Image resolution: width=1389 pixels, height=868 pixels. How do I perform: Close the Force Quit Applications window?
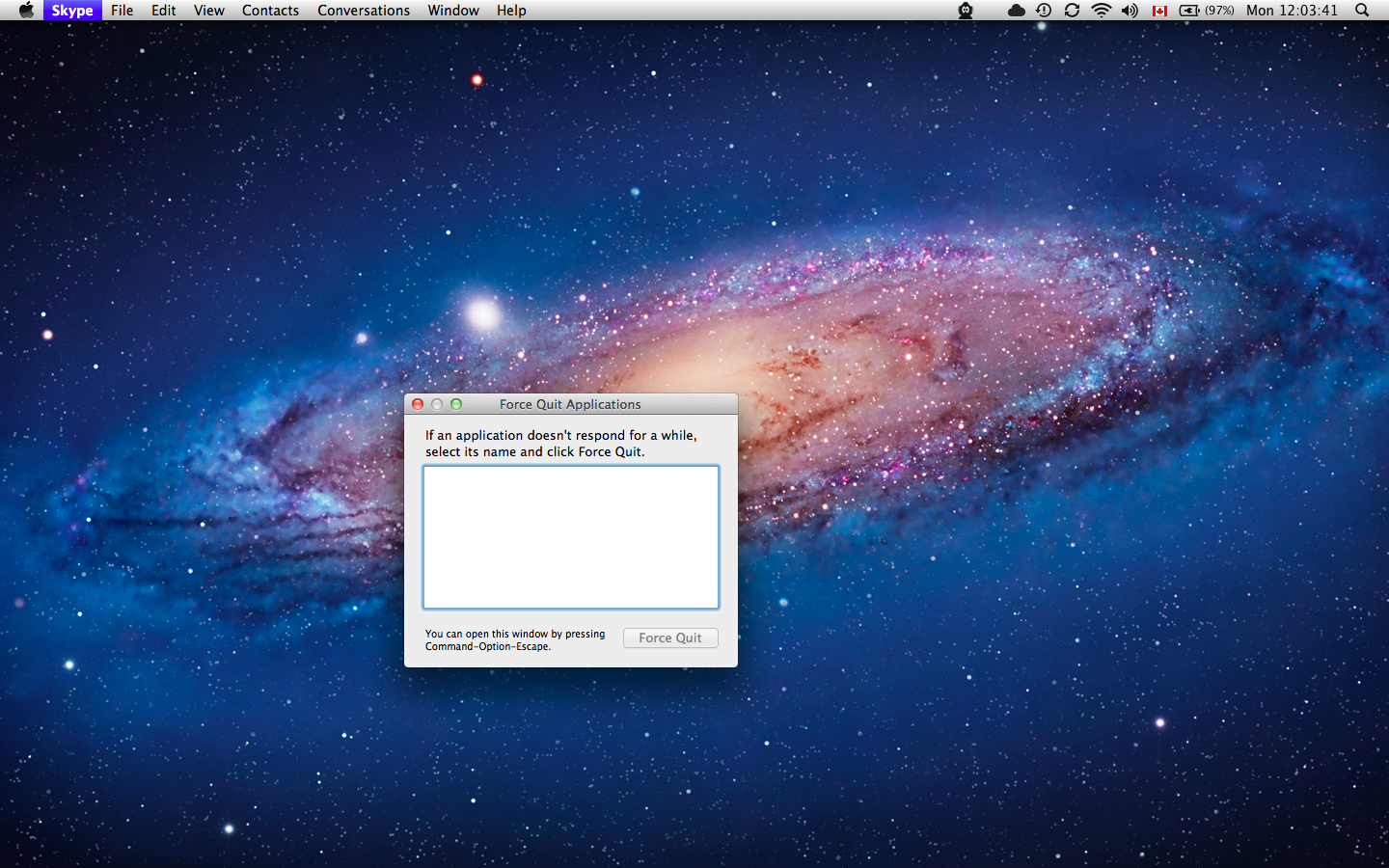pyautogui.click(x=418, y=404)
